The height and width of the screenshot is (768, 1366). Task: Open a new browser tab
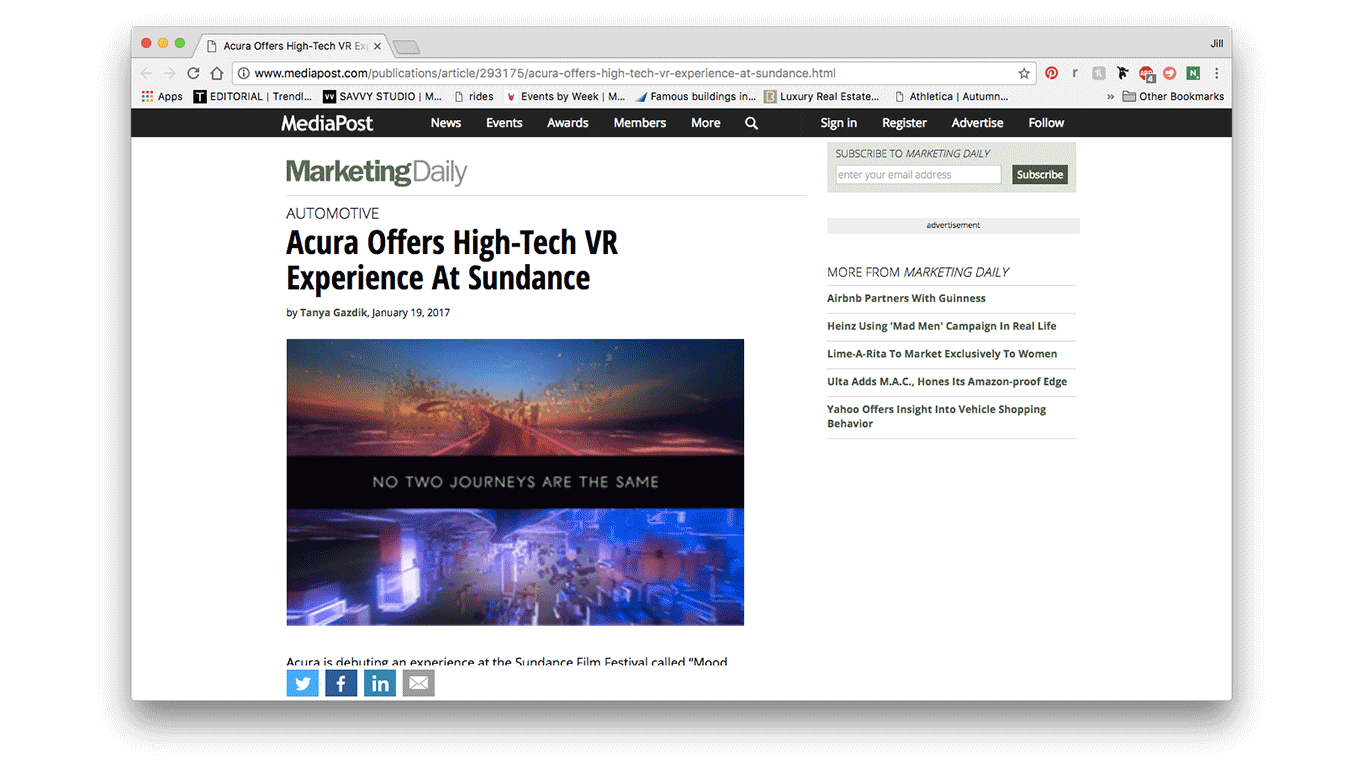pyautogui.click(x=406, y=47)
